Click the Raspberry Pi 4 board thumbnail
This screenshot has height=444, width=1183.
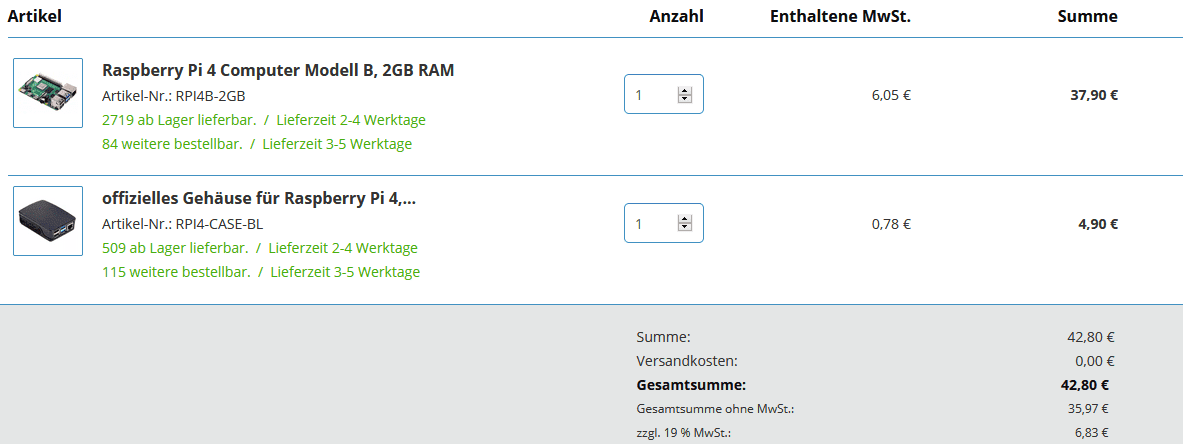[48, 93]
